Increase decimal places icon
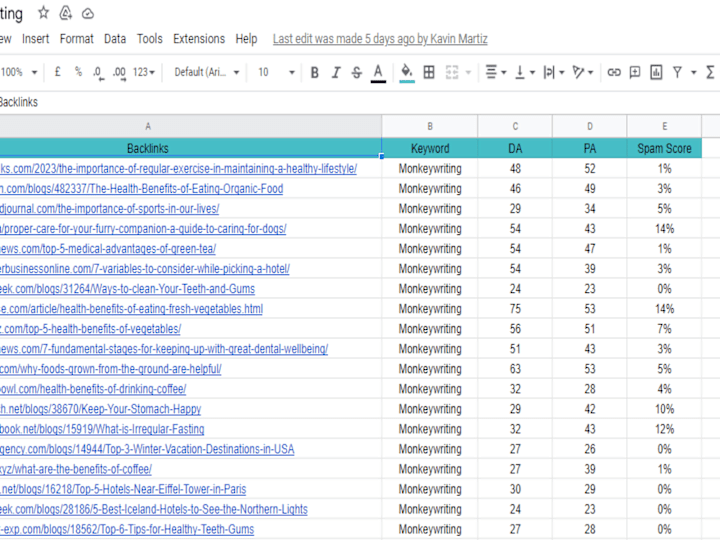The width and height of the screenshot is (720, 540). tap(120, 73)
